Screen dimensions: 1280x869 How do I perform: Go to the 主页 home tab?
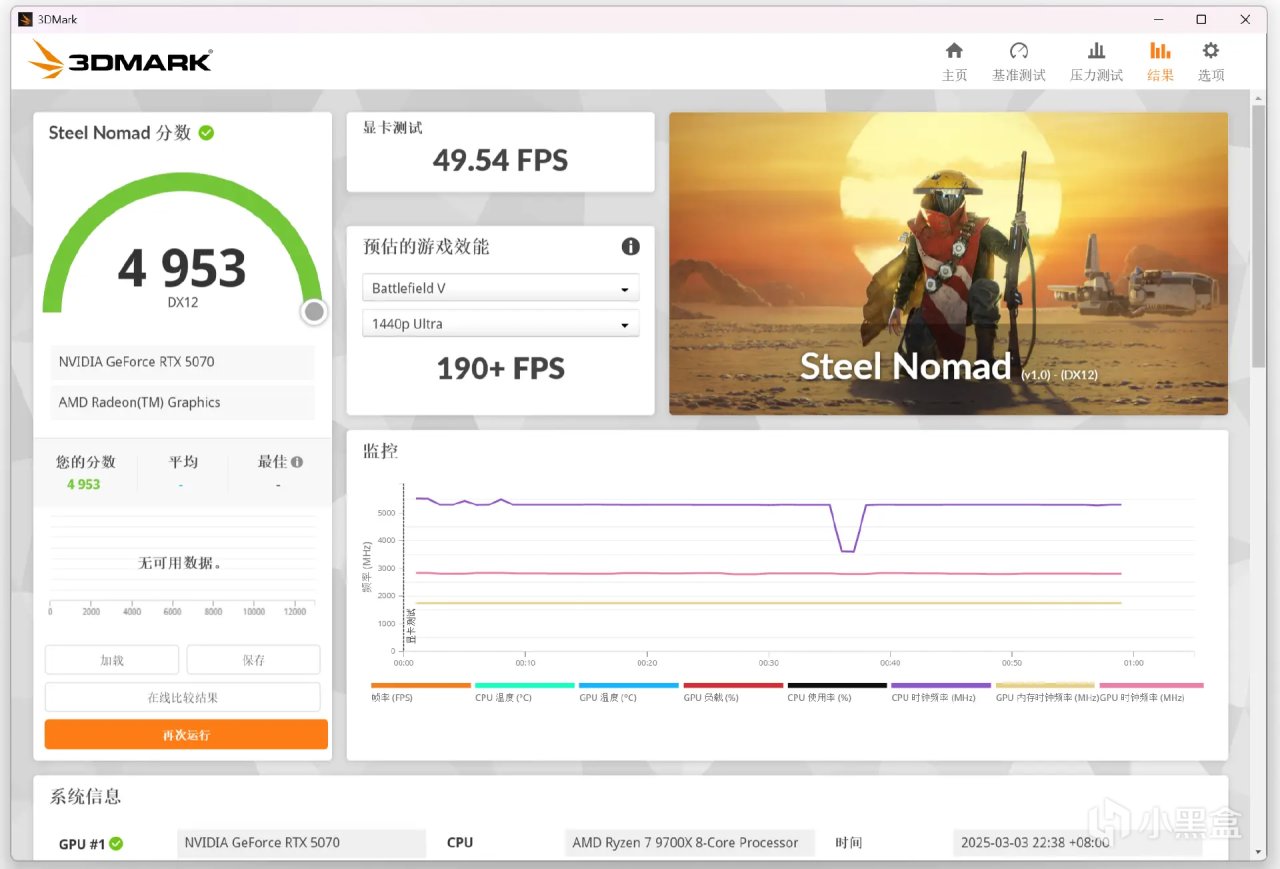tap(954, 62)
